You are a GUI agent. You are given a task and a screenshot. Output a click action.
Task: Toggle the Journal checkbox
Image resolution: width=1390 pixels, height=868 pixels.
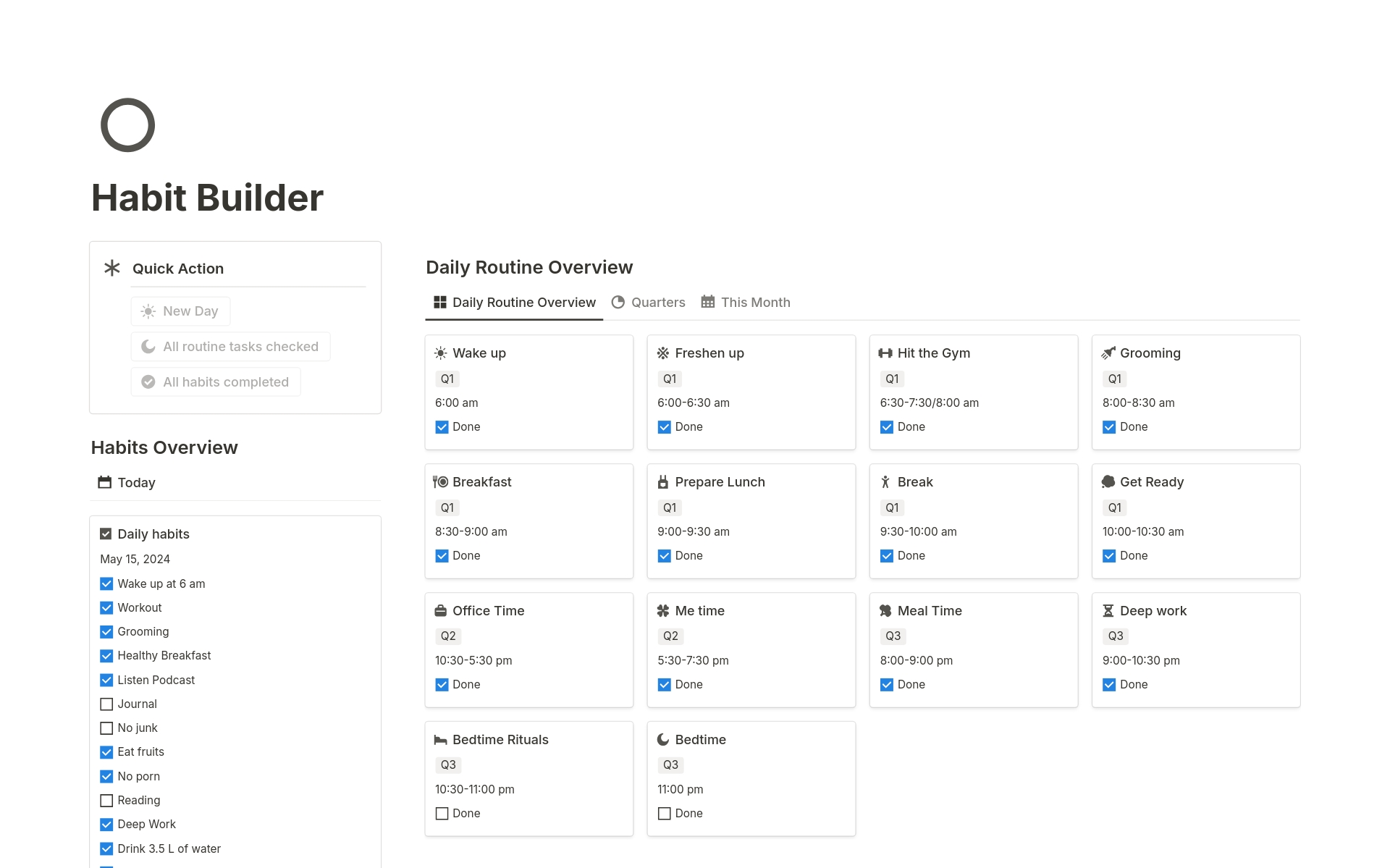(108, 703)
